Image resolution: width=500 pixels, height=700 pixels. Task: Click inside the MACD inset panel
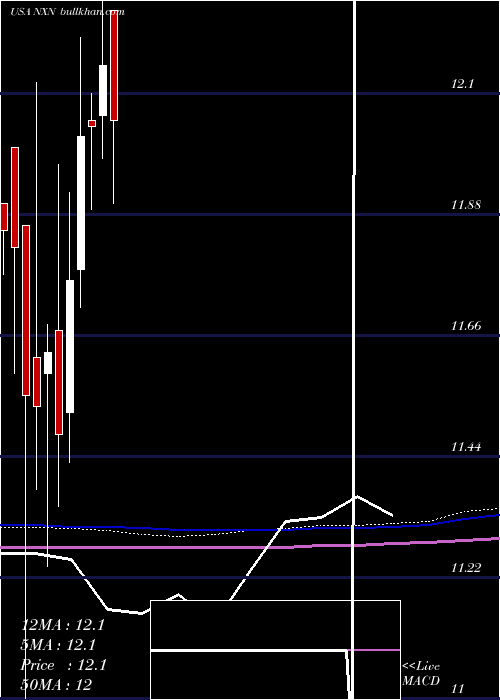275,650
